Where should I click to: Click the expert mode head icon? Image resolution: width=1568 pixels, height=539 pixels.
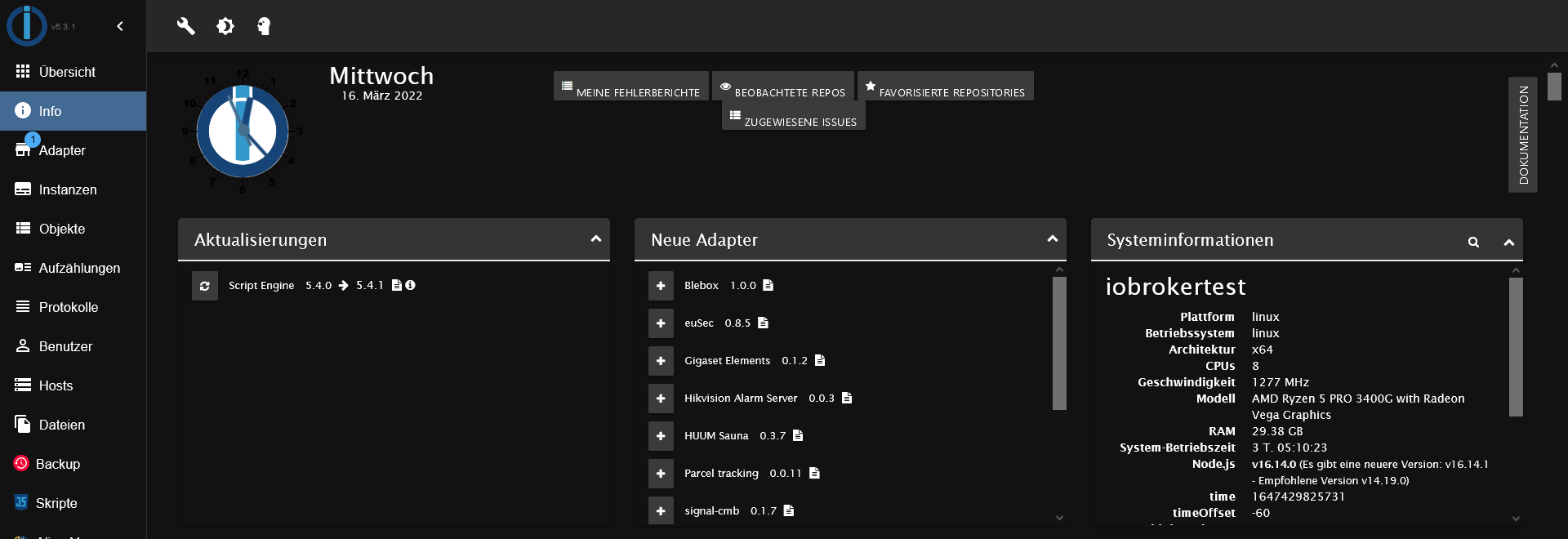pyautogui.click(x=263, y=26)
